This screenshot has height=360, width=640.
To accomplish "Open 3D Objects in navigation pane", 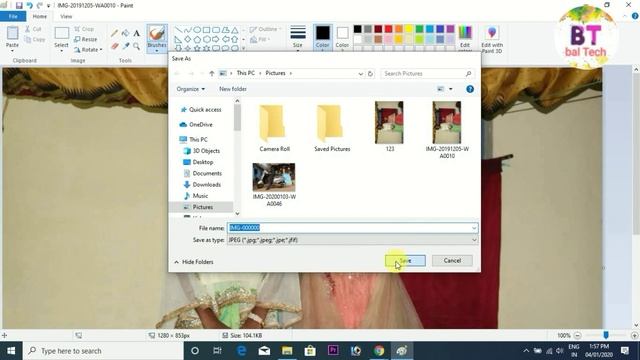I will 202,151.
